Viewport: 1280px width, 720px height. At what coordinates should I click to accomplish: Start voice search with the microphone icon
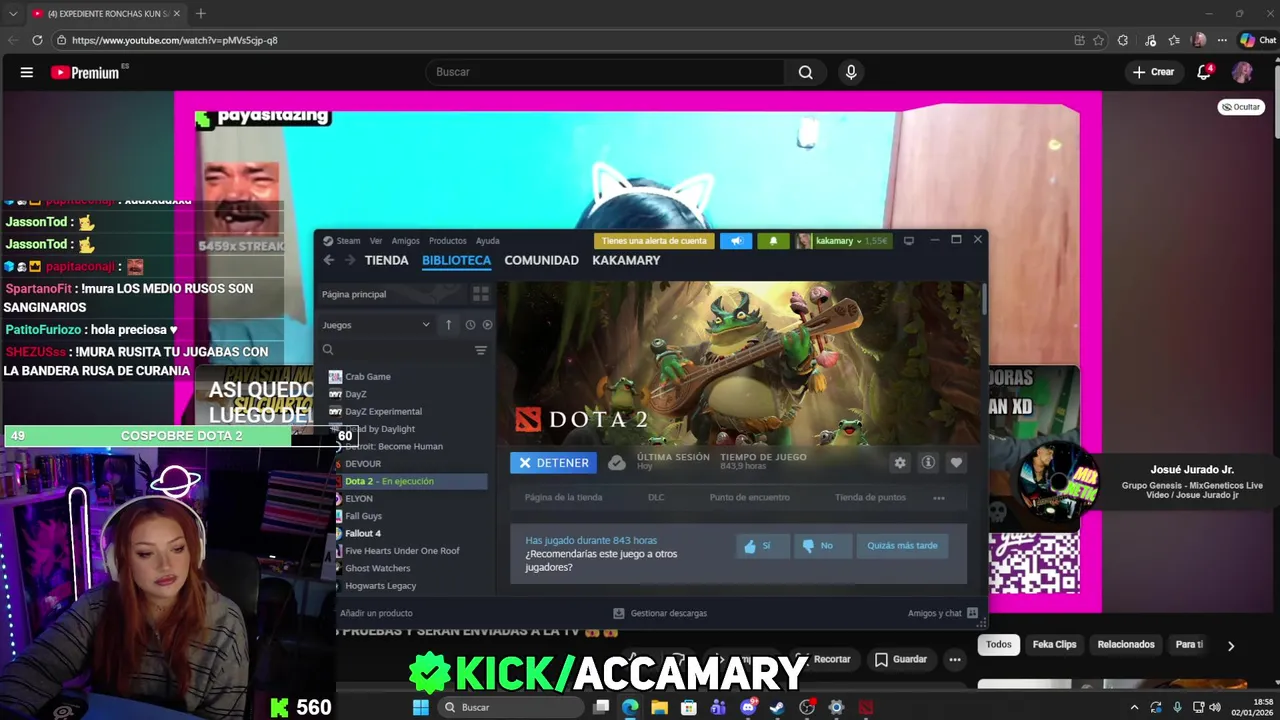tap(851, 72)
